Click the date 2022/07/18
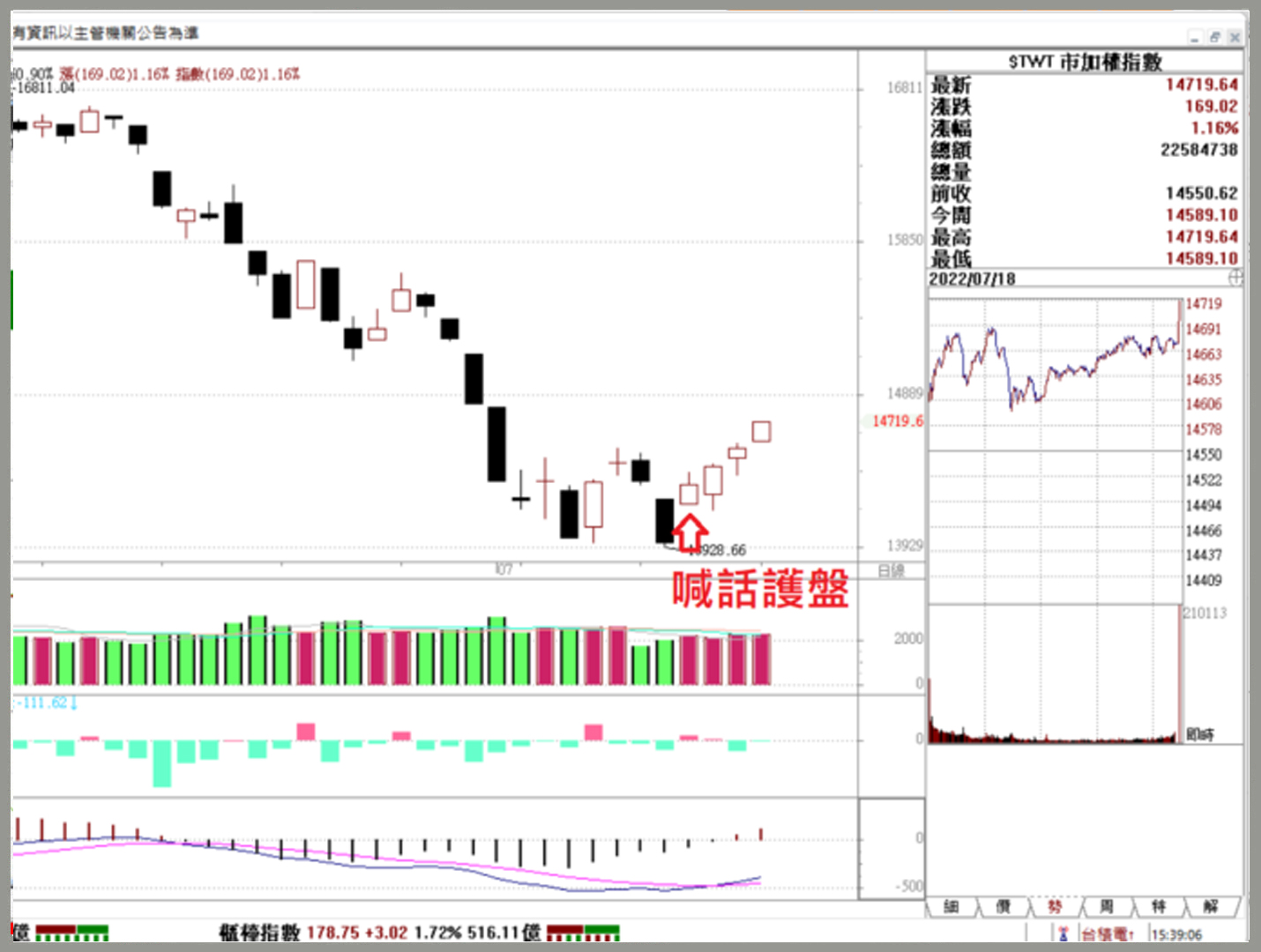 point(972,279)
